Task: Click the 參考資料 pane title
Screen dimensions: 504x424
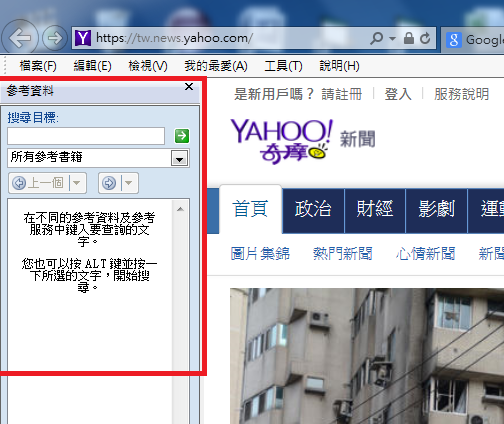Action: tap(30, 91)
